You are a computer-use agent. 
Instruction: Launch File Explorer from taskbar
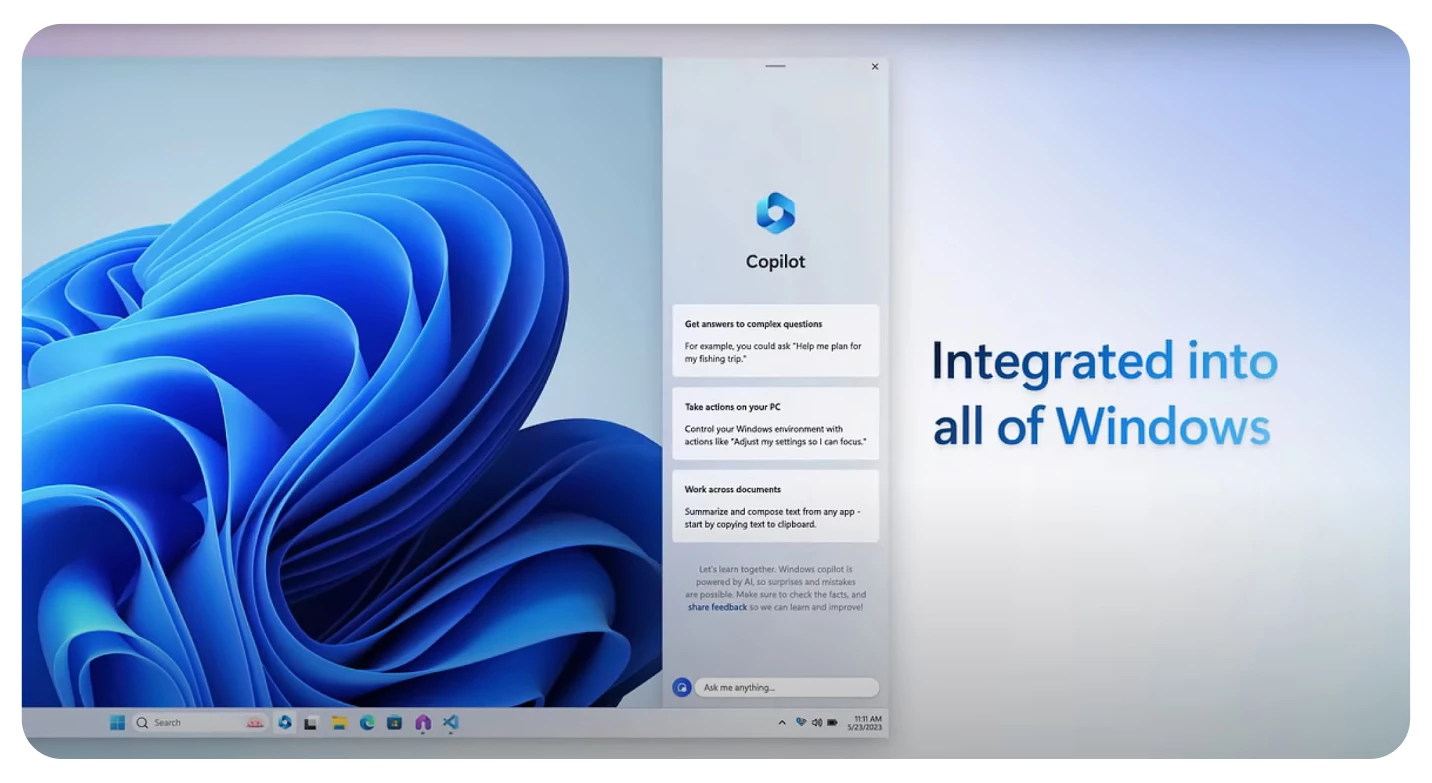(x=339, y=722)
